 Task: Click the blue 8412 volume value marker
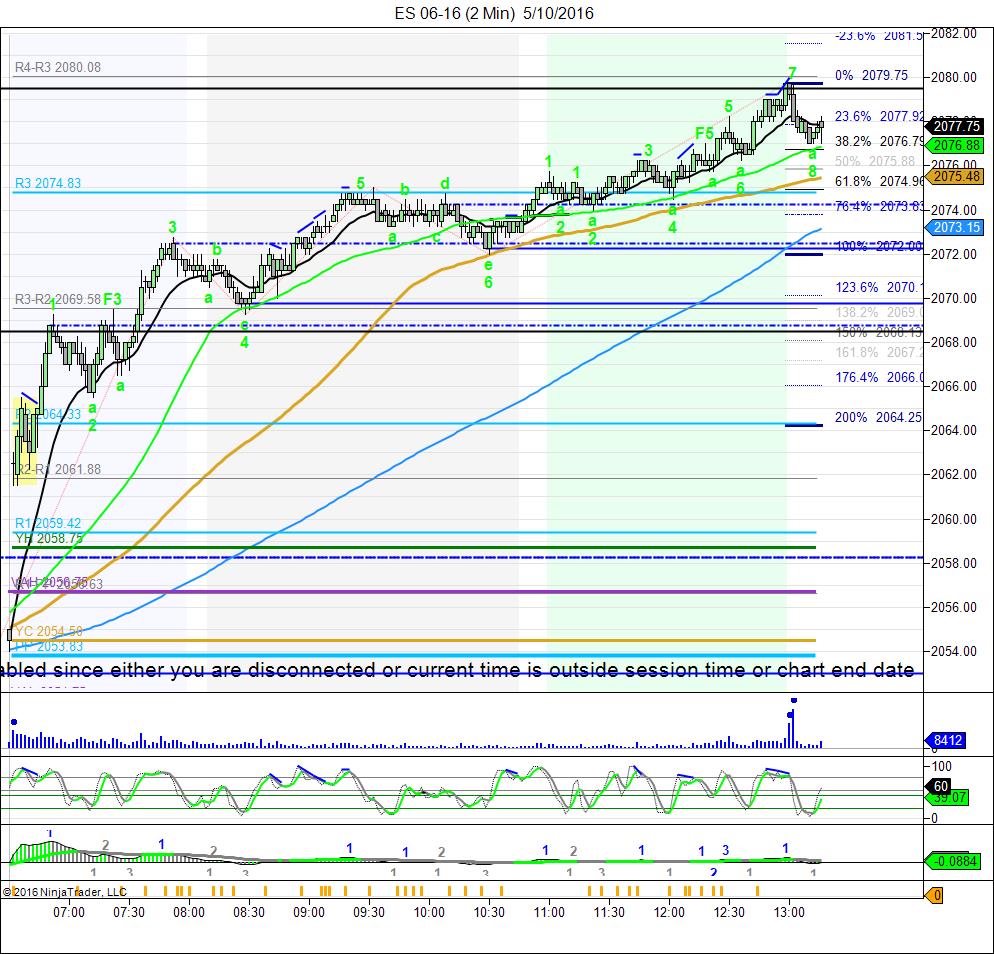946,740
